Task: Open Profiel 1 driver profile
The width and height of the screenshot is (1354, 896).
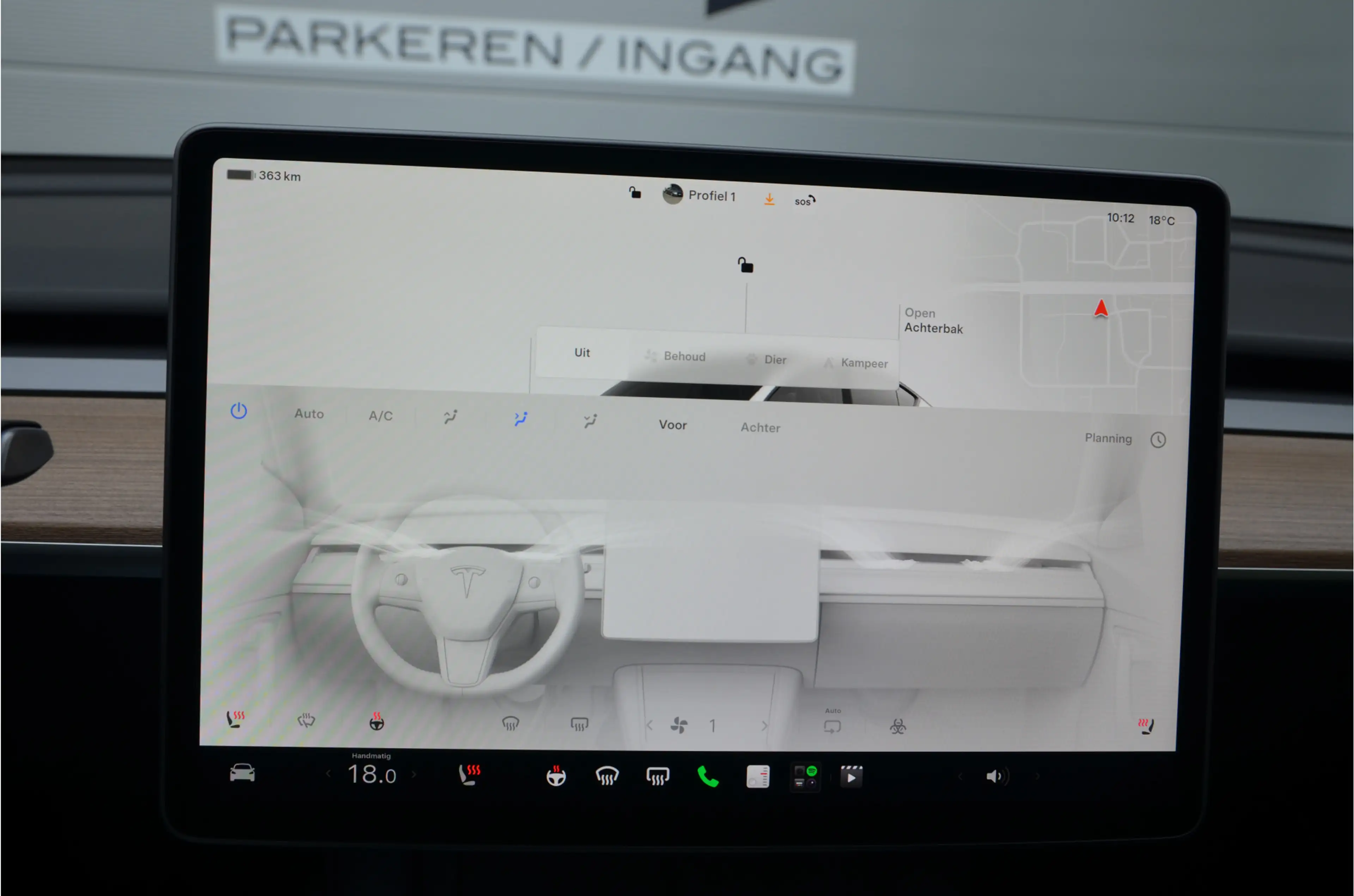Action: (699, 195)
